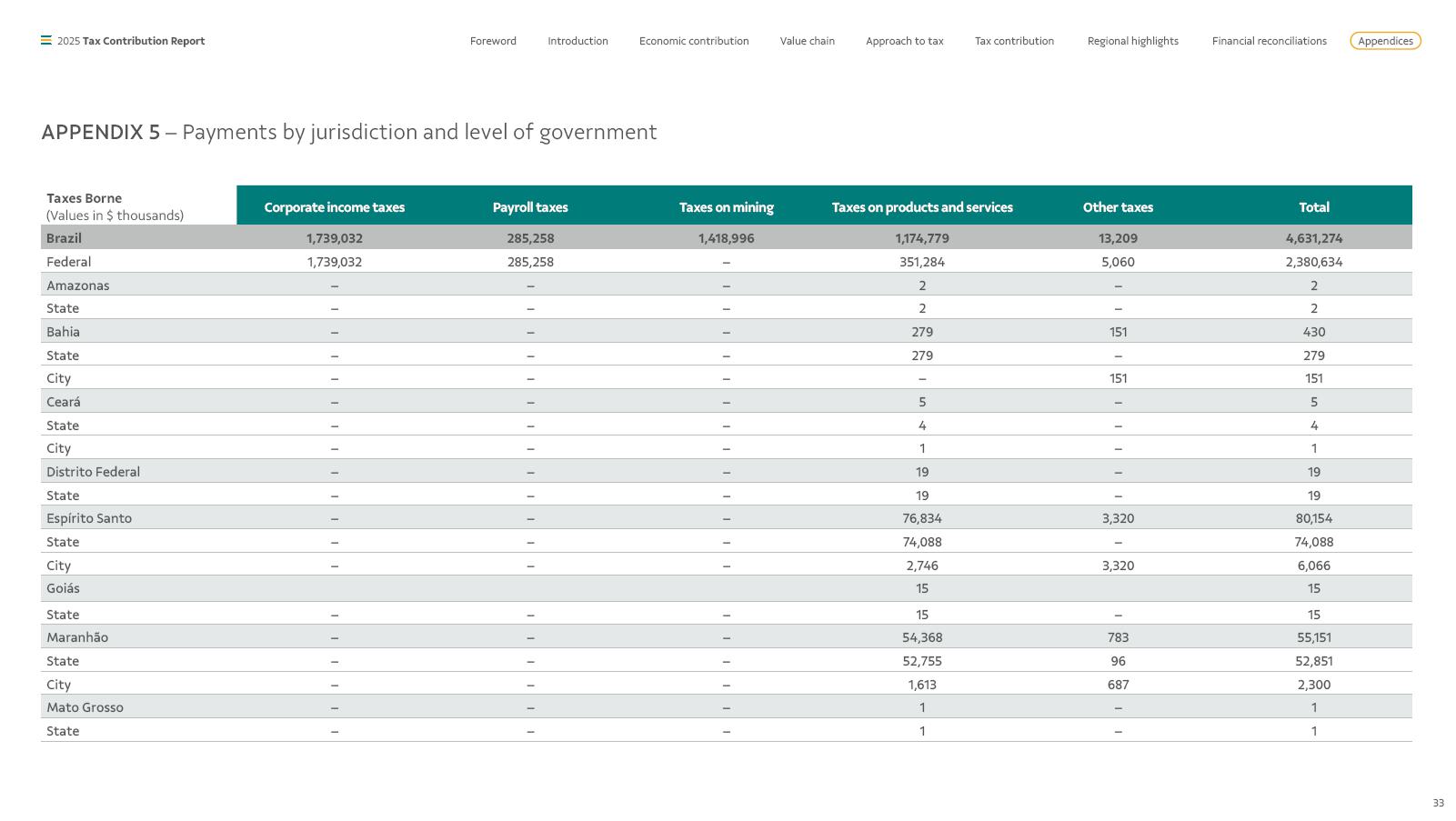
Task: Click Brazil mining taxes value 1,418,996
Action: [x=726, y=238]
